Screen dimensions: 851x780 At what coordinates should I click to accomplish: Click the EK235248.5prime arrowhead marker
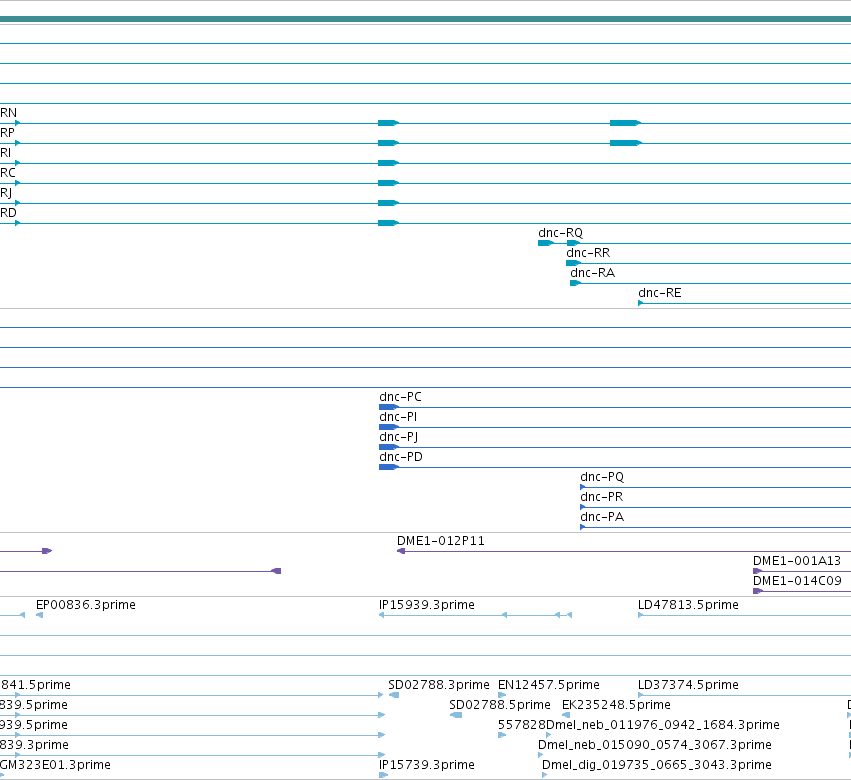tap(566, 715)
